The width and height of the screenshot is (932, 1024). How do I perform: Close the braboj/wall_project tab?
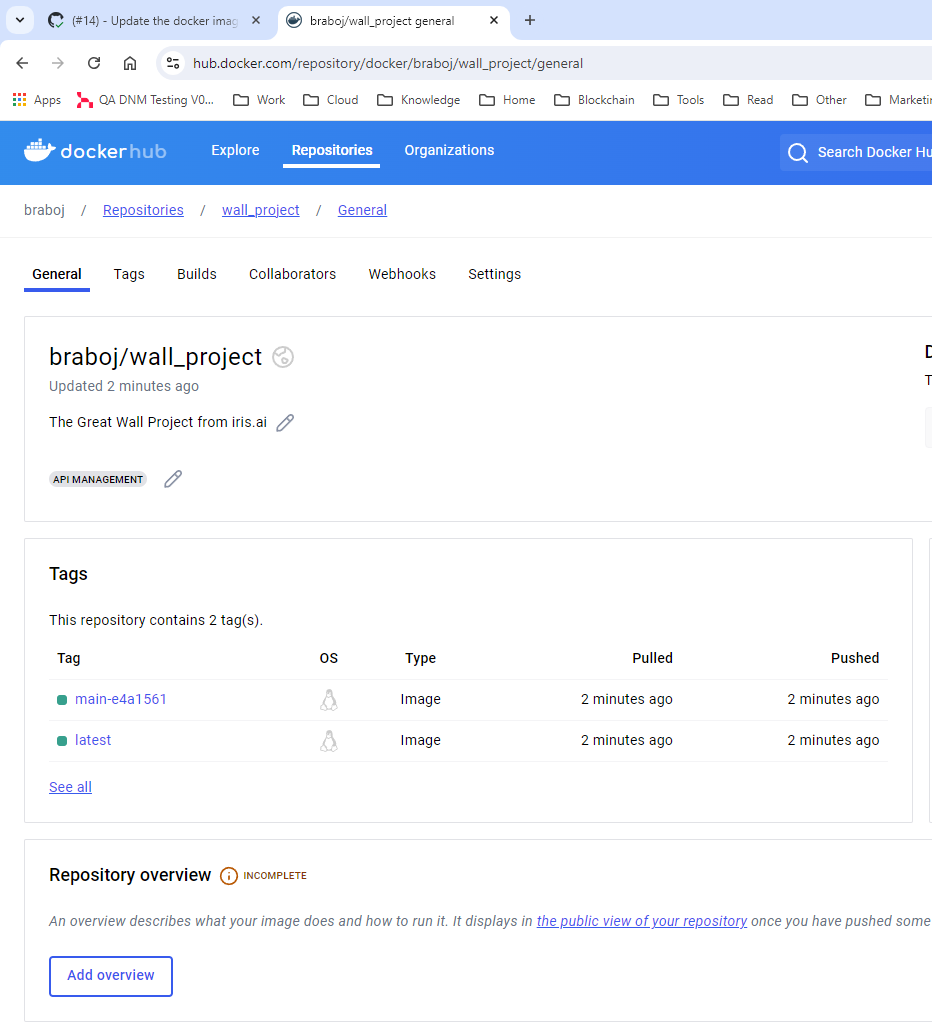tap(494, 20)
